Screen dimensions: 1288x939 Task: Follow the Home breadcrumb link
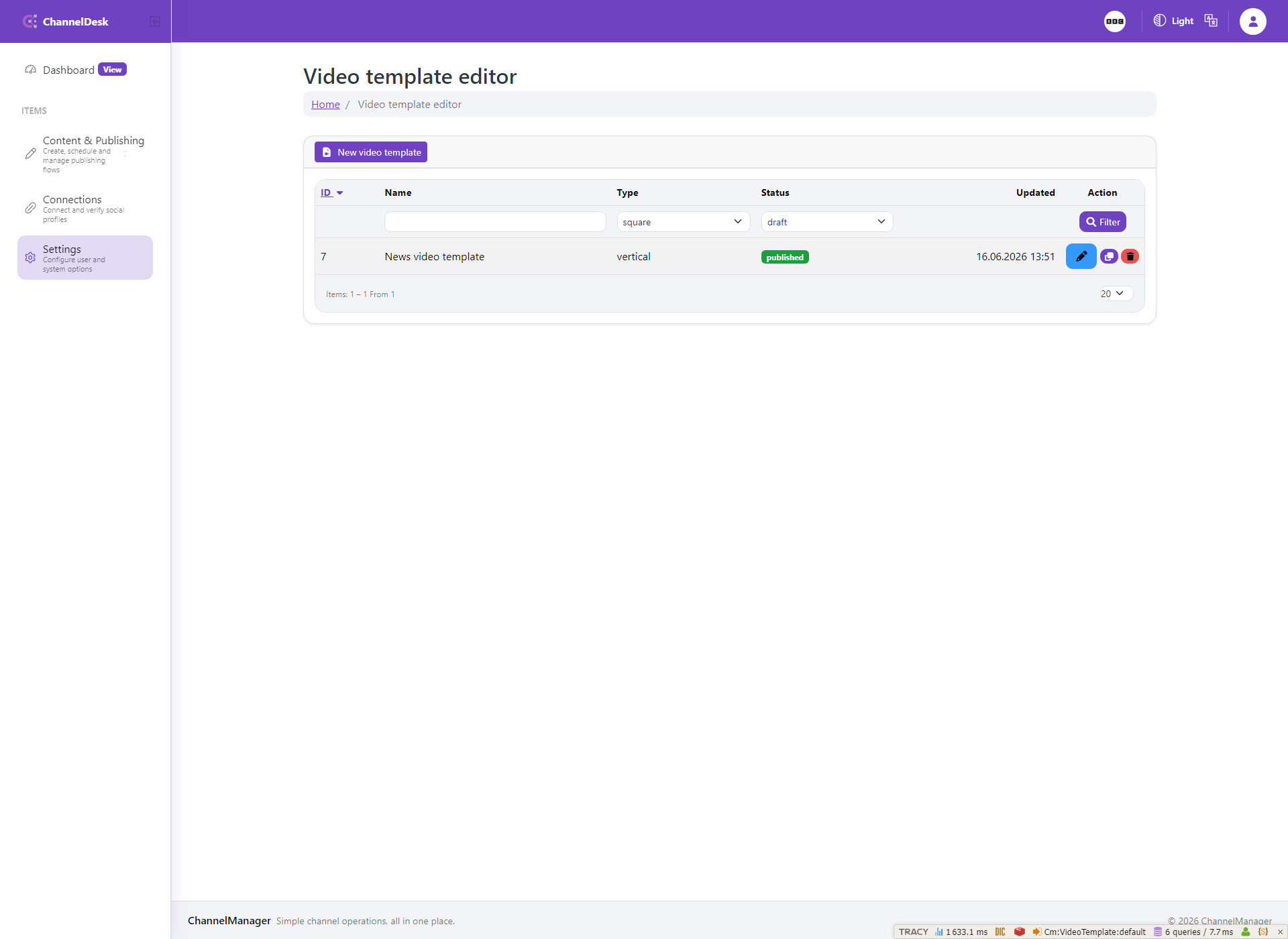pyautogui.click(x=325, y=104)
